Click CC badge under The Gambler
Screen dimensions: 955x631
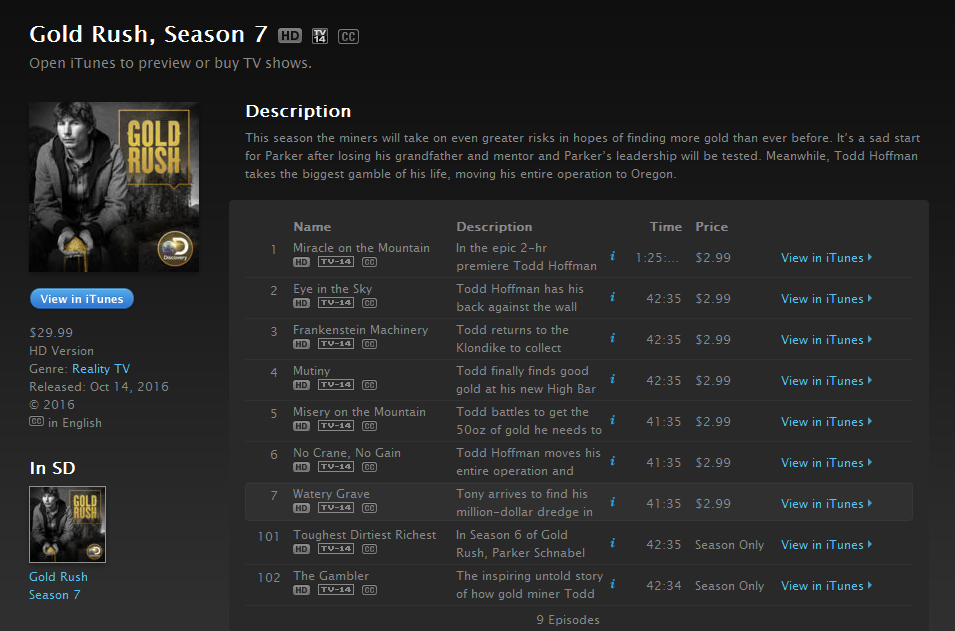pyautogui.click(x=370, y=590)
